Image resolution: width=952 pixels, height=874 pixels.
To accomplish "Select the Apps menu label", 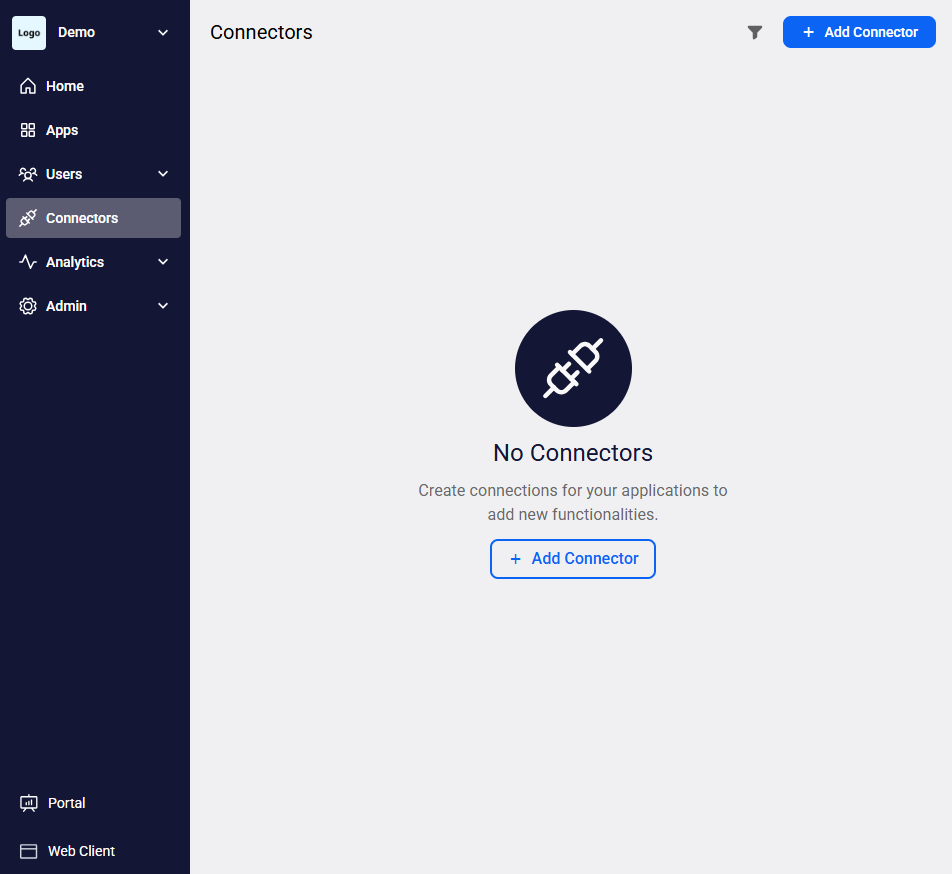I will (62, 130).
